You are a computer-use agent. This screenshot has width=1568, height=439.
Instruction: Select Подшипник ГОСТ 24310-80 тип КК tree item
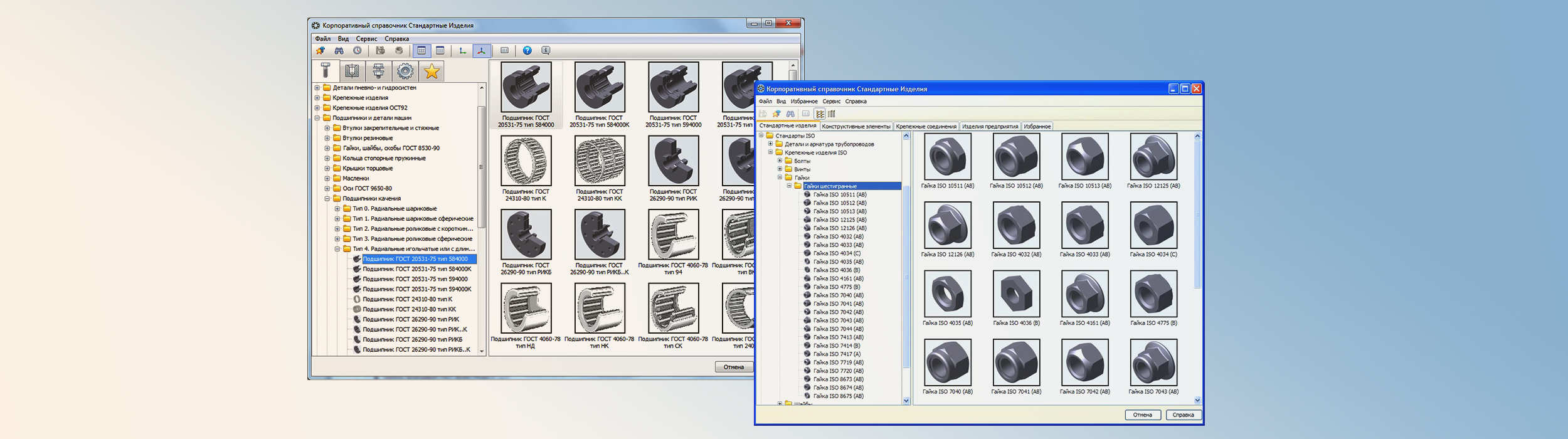click(x=409, y=309)
